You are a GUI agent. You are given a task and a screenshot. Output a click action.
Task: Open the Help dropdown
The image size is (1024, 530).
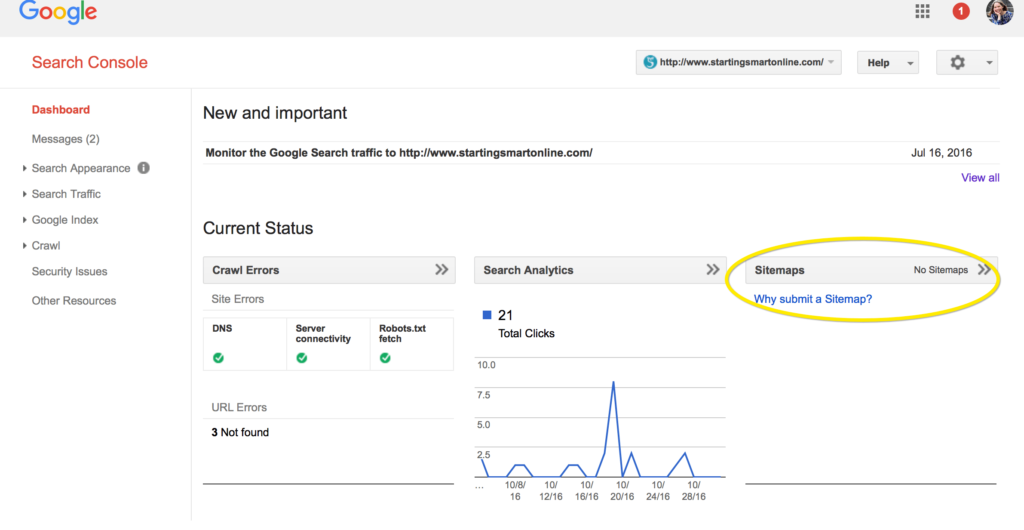(888, 63)
